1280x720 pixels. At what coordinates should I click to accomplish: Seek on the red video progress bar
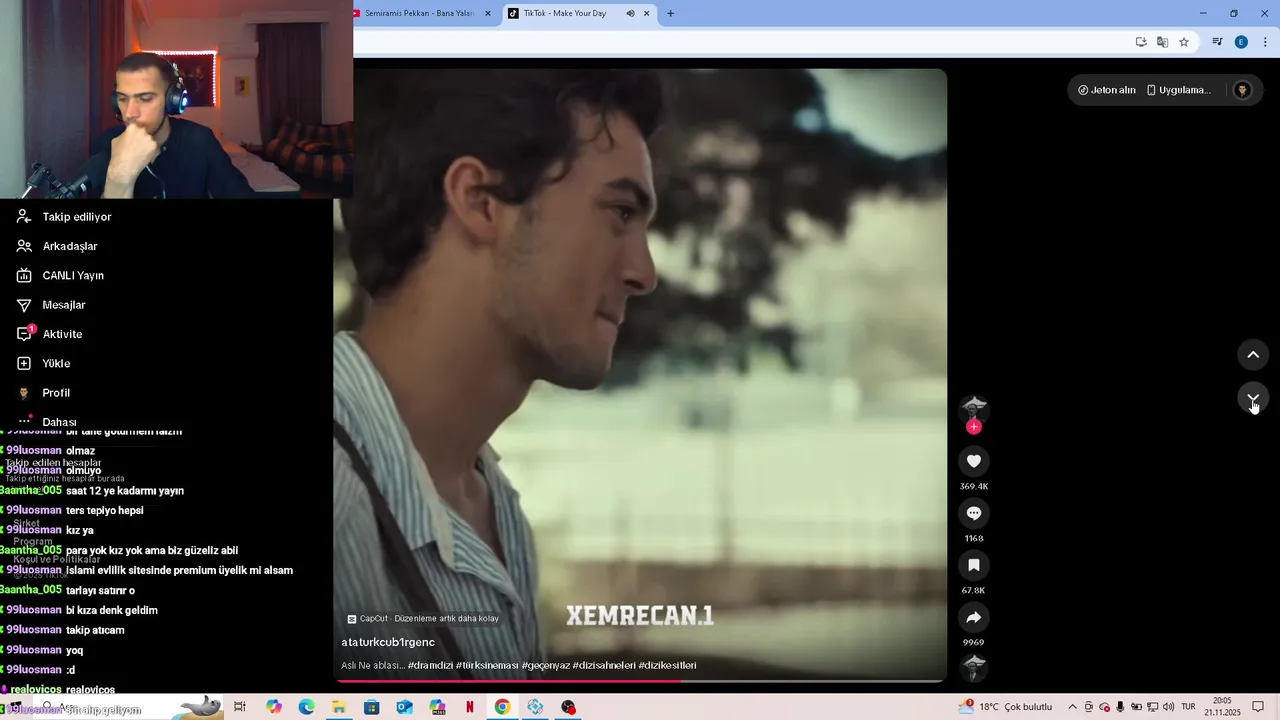640,682
